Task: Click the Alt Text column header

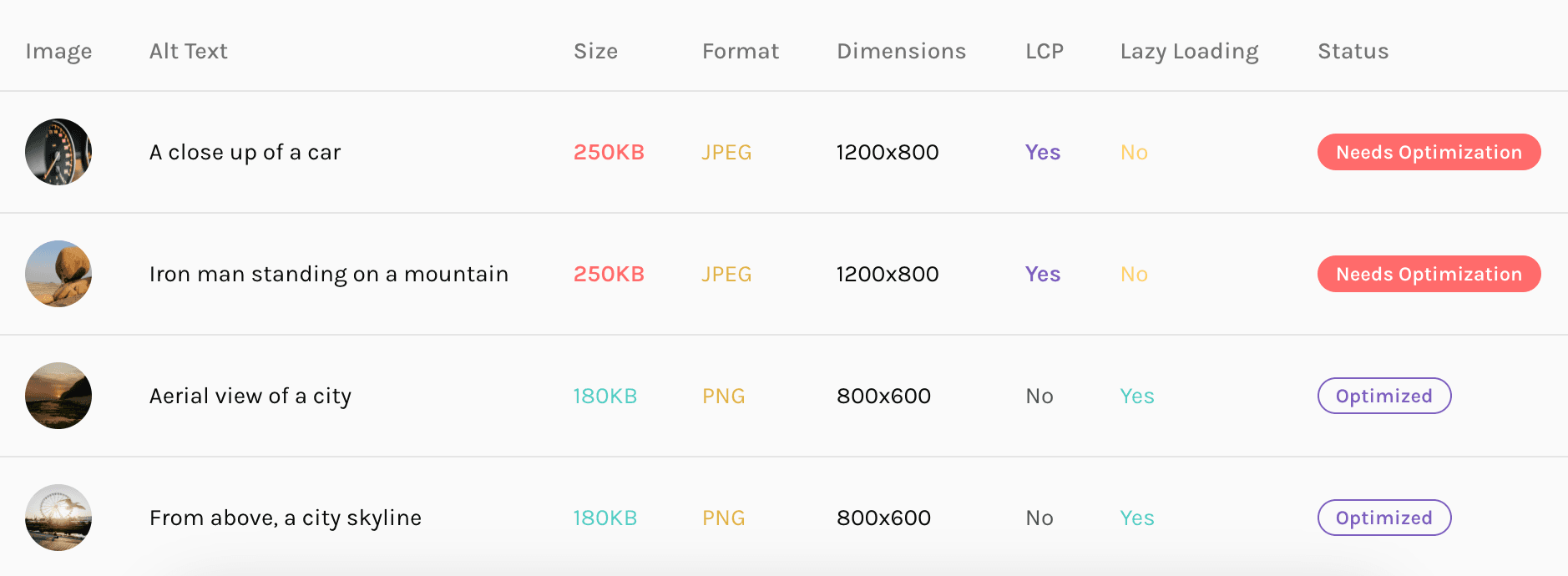Action: [189, 51]
